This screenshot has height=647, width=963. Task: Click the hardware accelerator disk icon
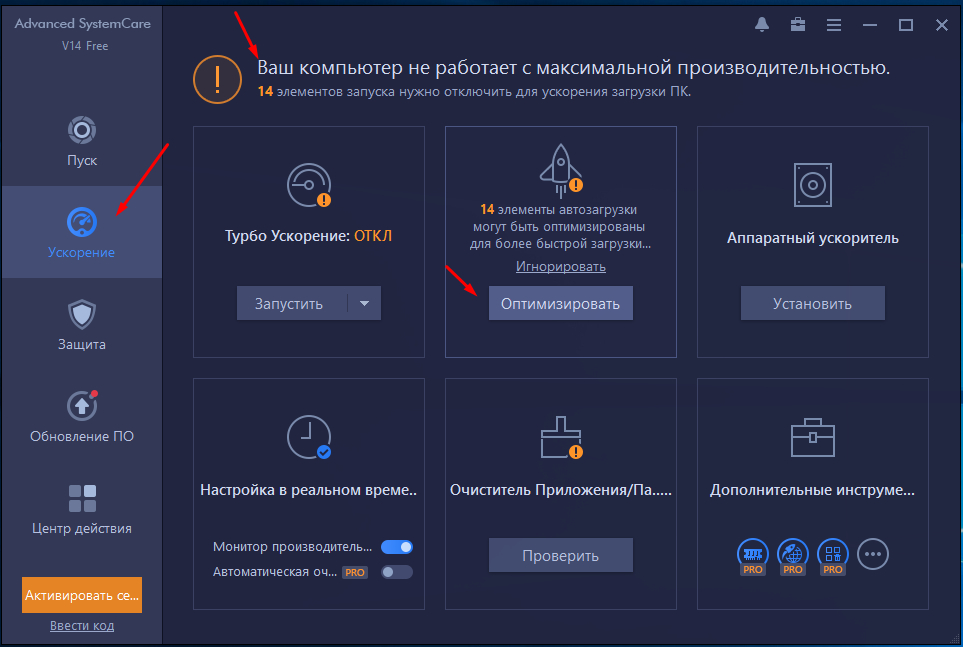813,185
